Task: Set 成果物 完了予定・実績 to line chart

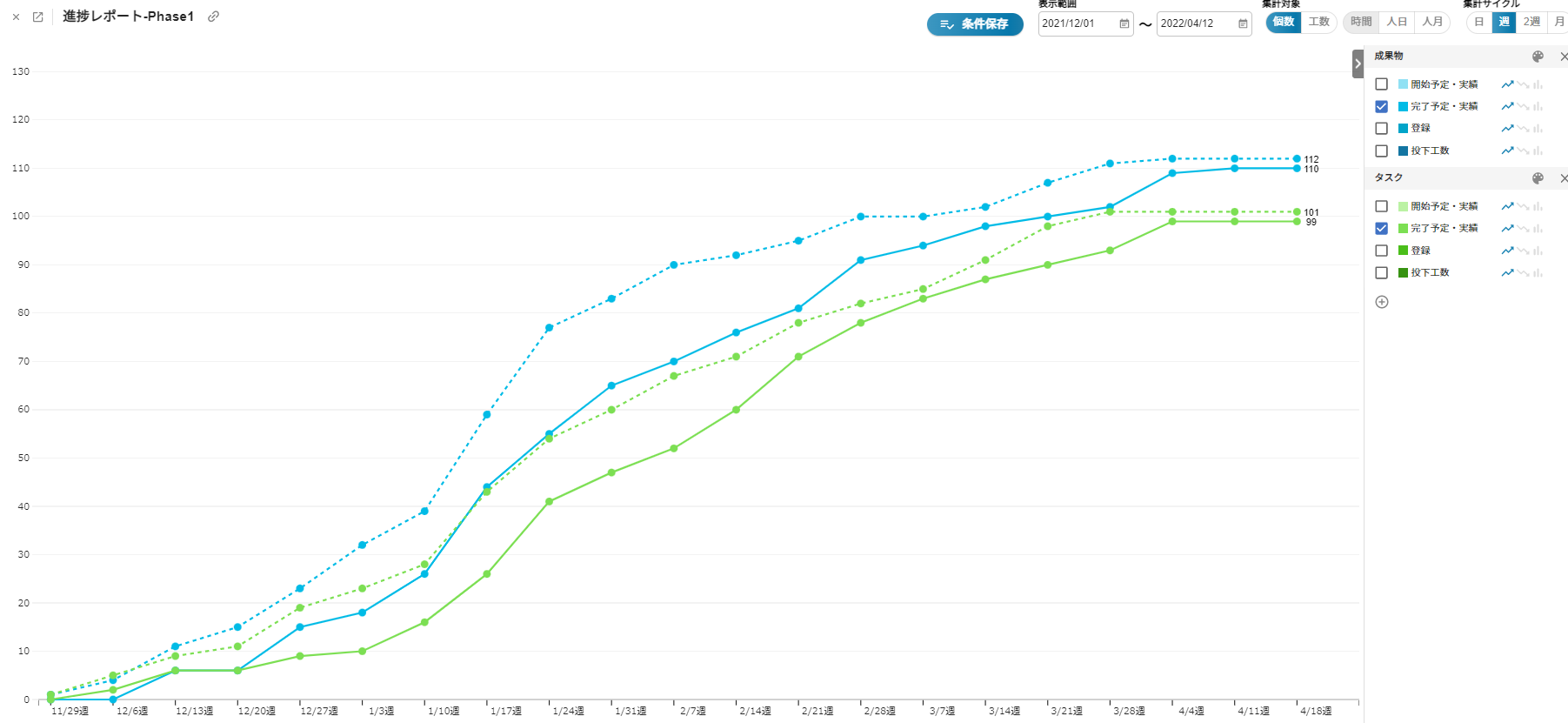Action: pos(1507,106)
